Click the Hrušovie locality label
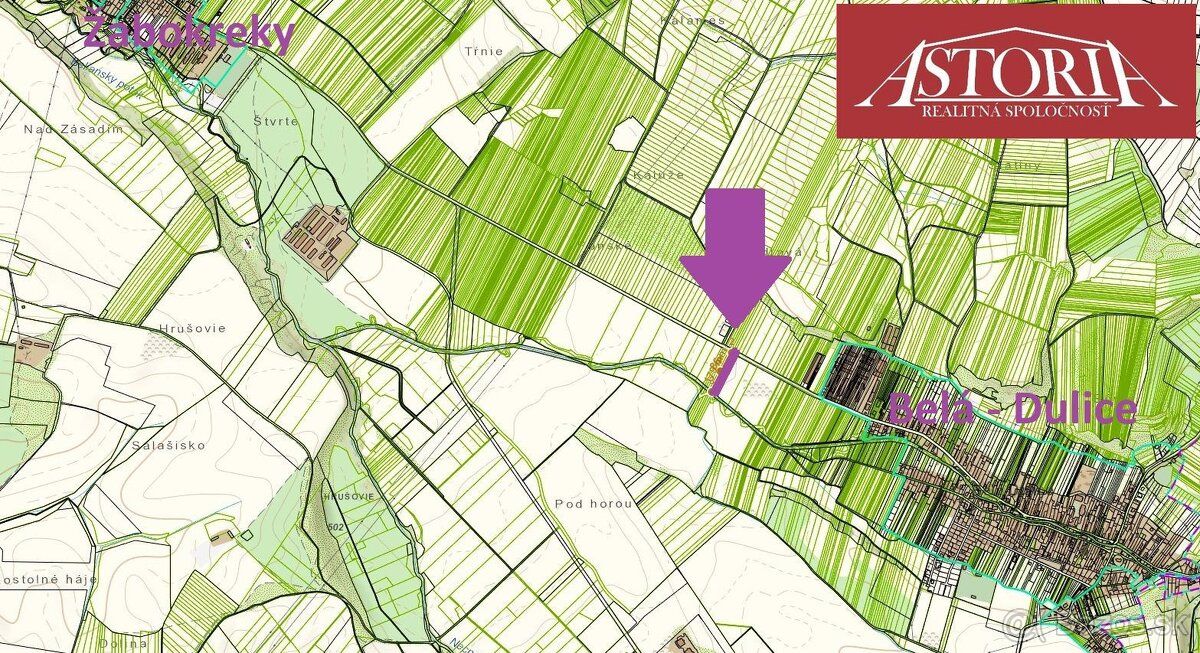Screen dimensions: 1200x653 (x=192, y=328)
